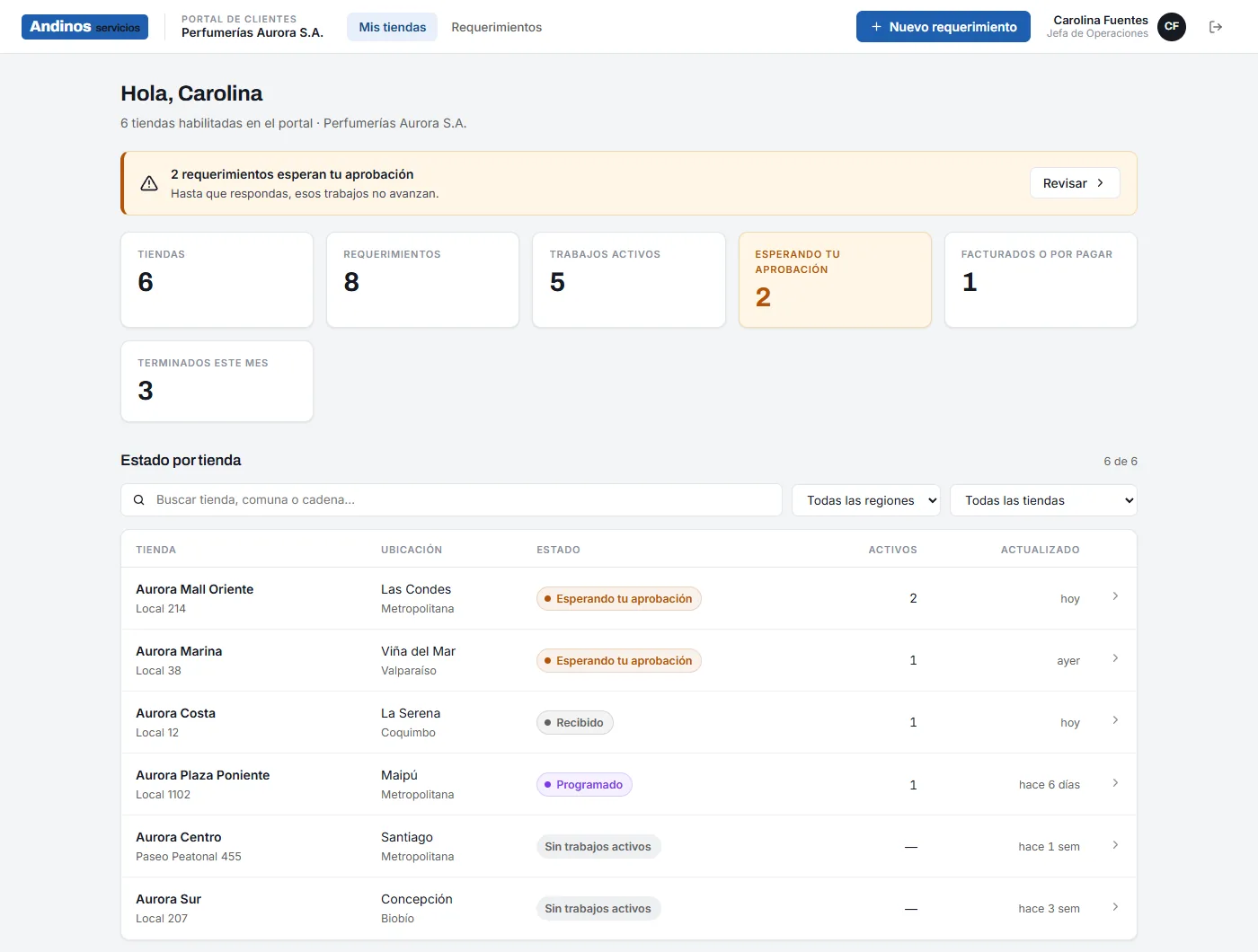
Task: Open Aurora Centro row chevron
Action: pyautogui.click(x=1115, y=845)
